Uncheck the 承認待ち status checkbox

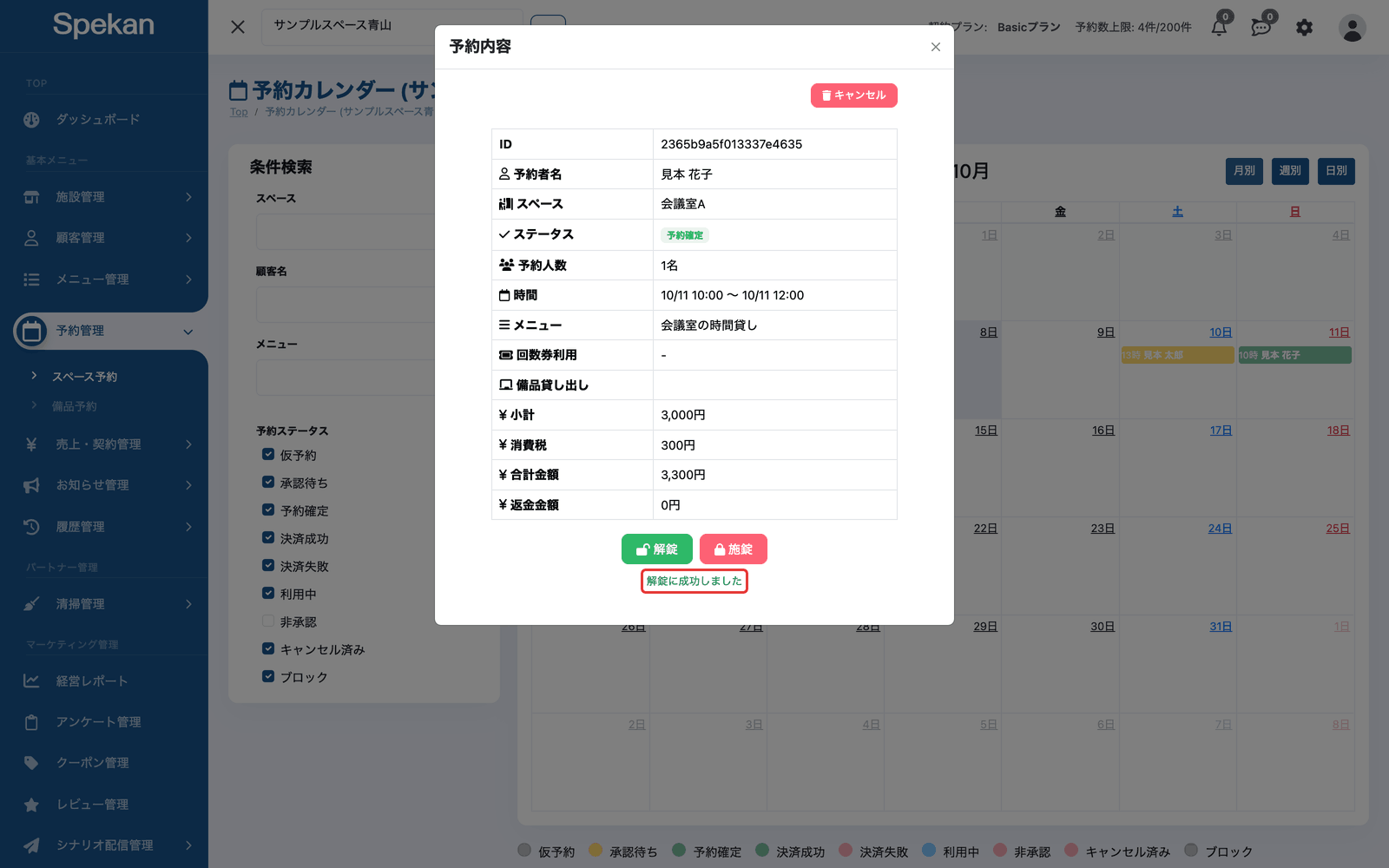tap(268, 482)
